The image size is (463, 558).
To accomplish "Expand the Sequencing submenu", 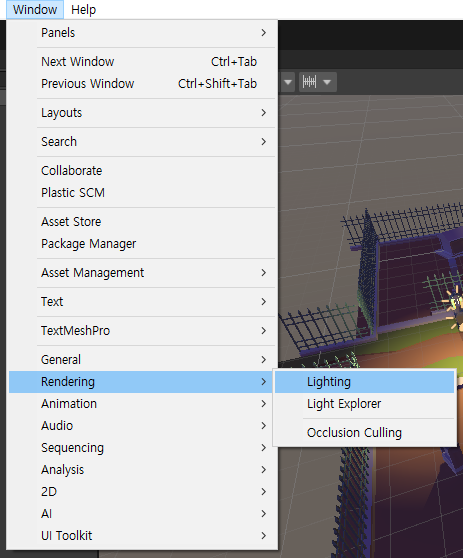I will [x=142, y=448].
